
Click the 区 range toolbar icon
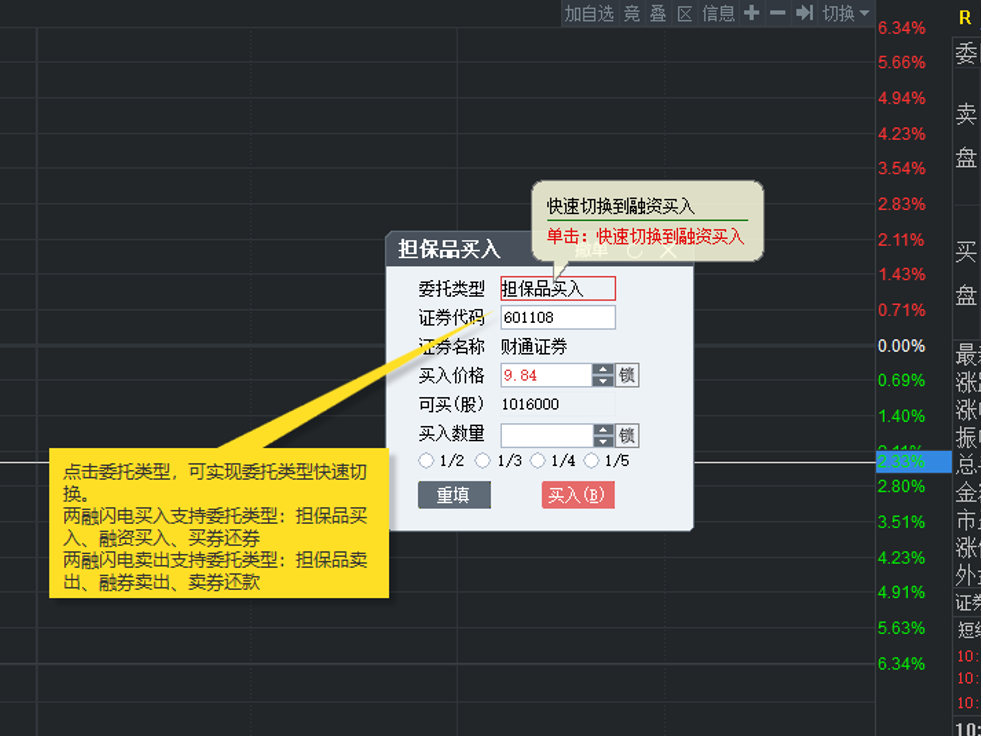[684, 13]
